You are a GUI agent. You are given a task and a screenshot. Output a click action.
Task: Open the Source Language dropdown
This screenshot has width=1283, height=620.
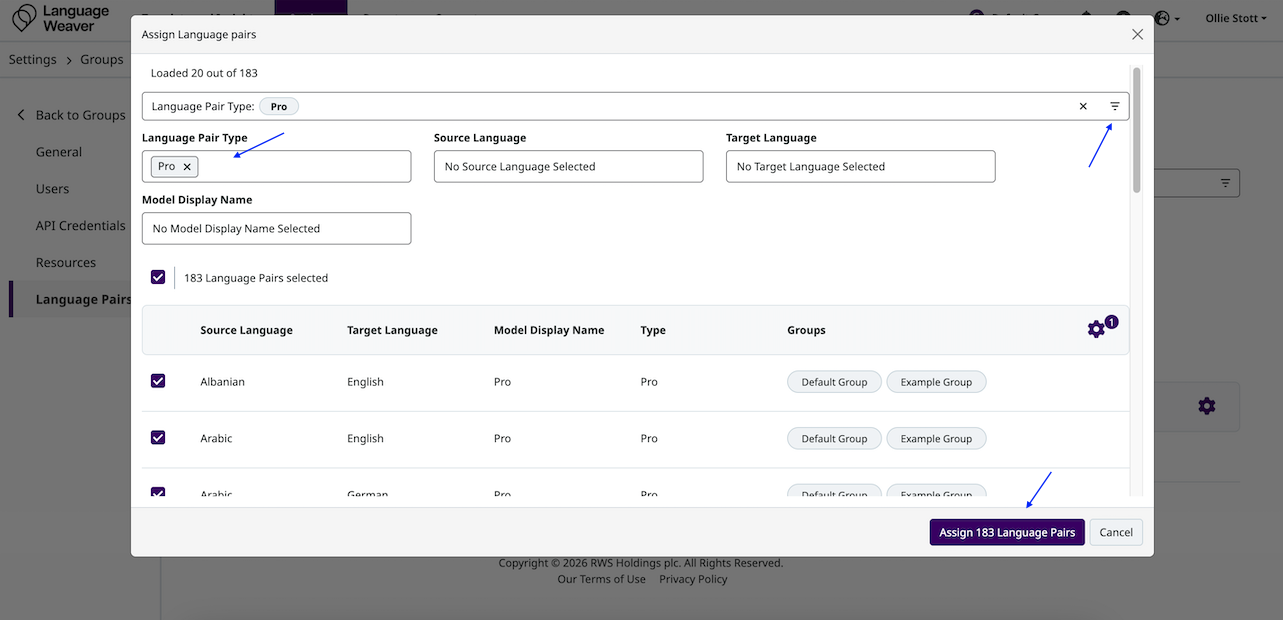(x=568, y=167)
